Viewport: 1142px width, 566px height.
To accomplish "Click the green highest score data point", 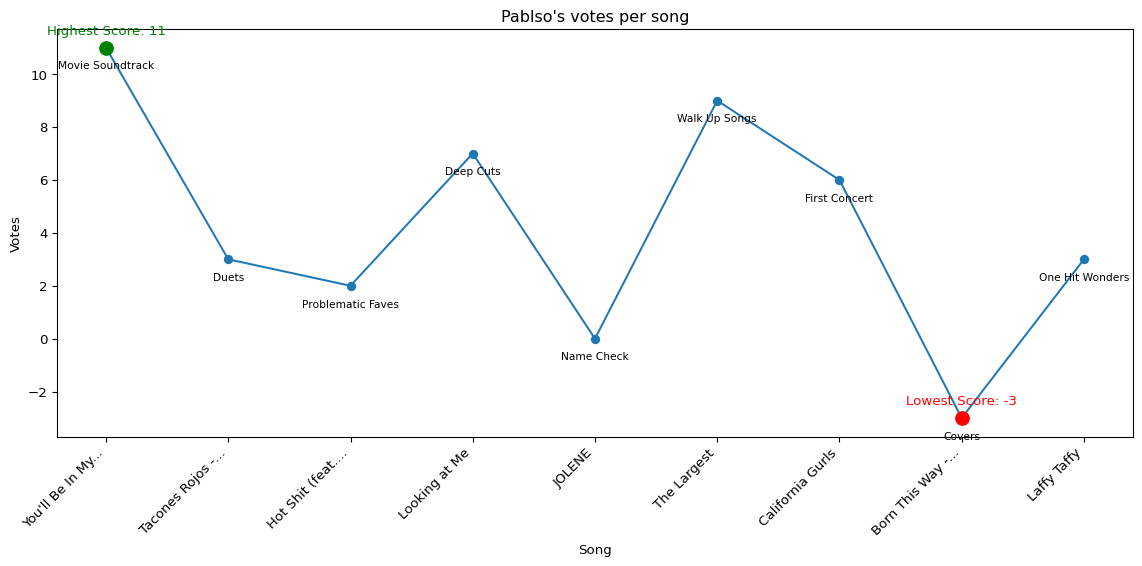I will pyautogui.click(x=106, y=48).
